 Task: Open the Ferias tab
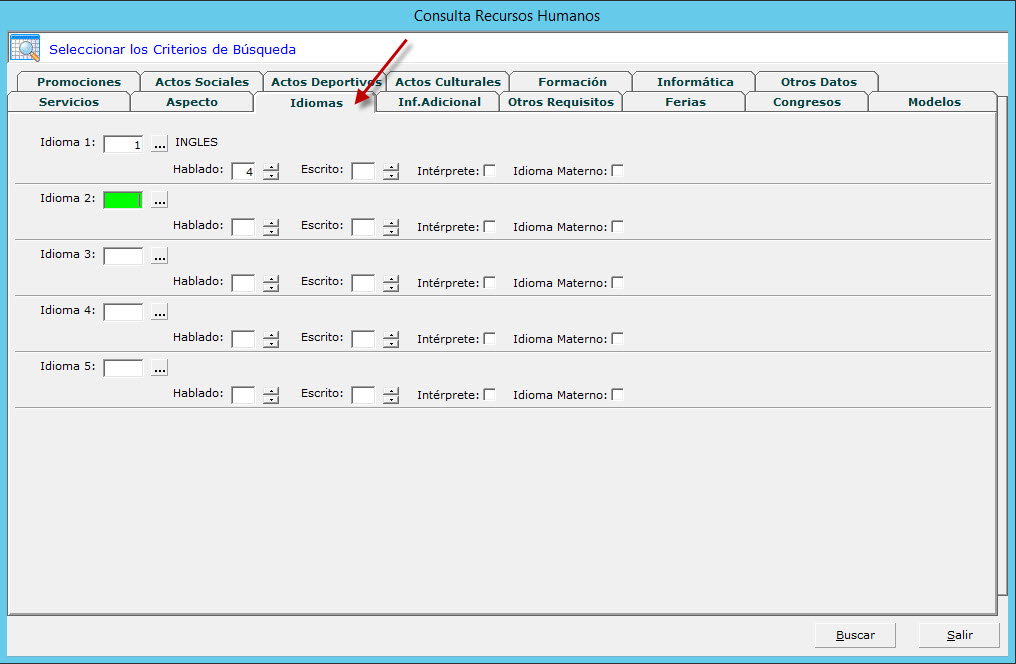pos(685,102)
